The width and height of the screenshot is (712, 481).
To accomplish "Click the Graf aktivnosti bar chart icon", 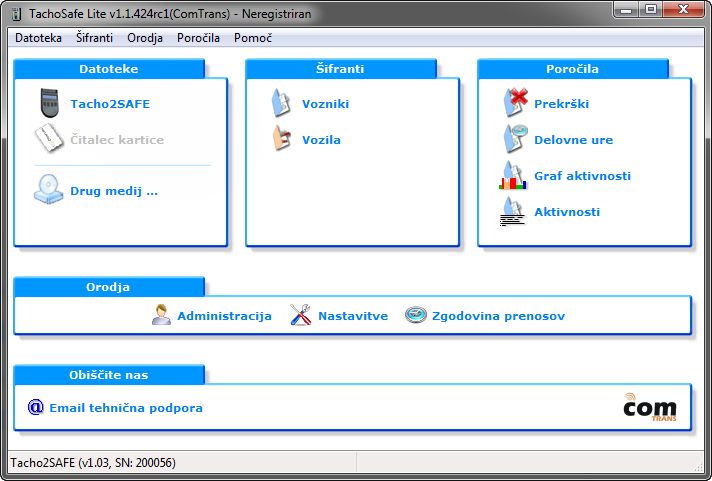I will tap(513, 175).
